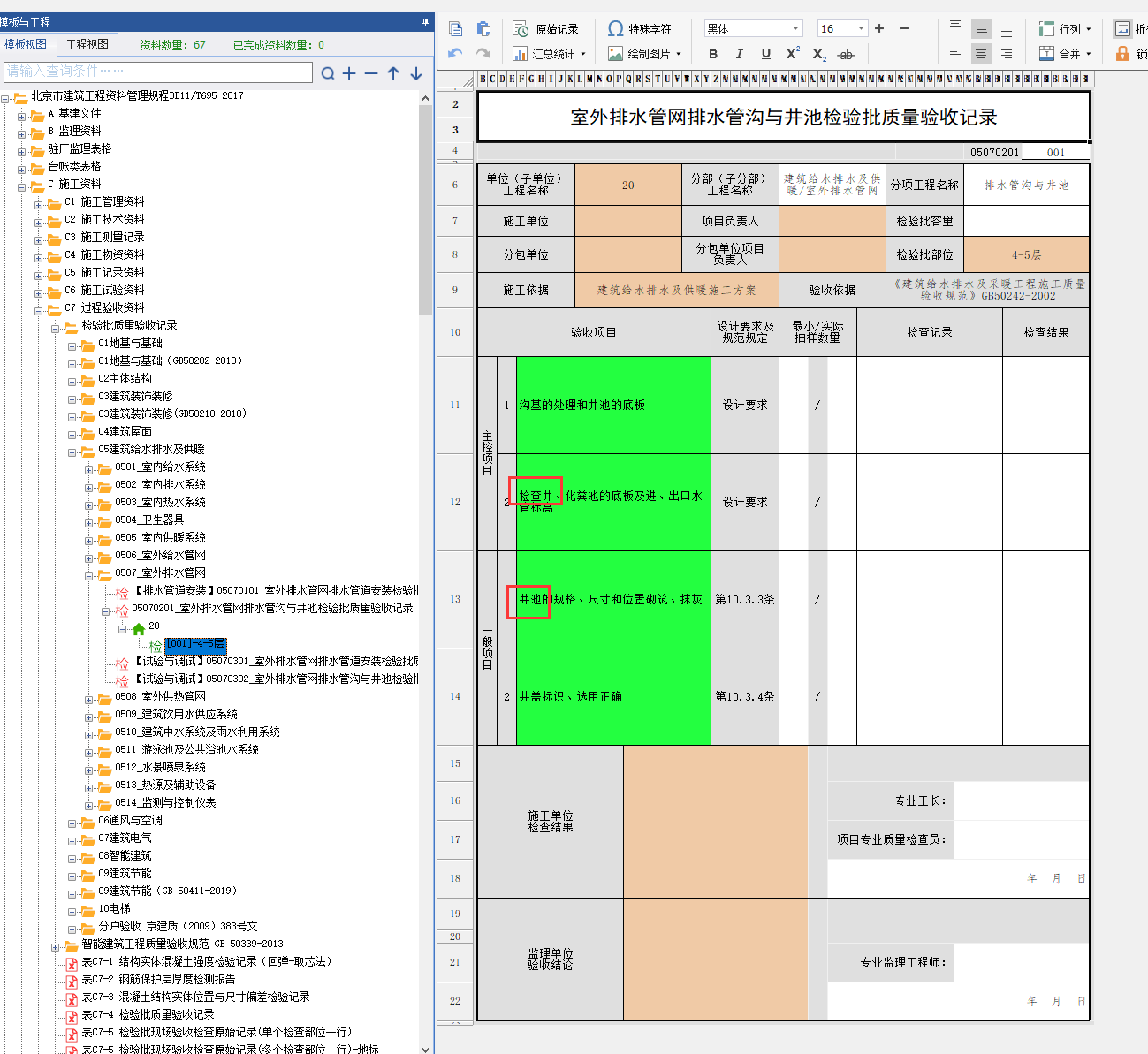
Task: Click the 台账类表格 folder icon
Action: pyautogui.click(x=37, y=168)
